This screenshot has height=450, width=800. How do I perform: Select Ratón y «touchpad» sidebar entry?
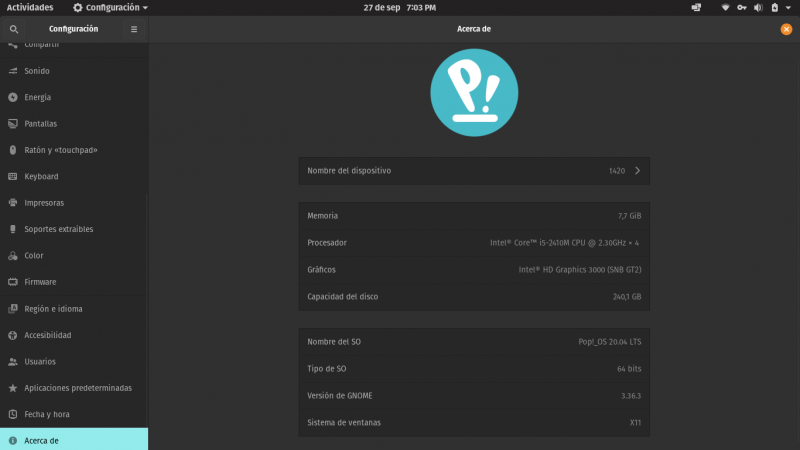(x=60, y=150)
